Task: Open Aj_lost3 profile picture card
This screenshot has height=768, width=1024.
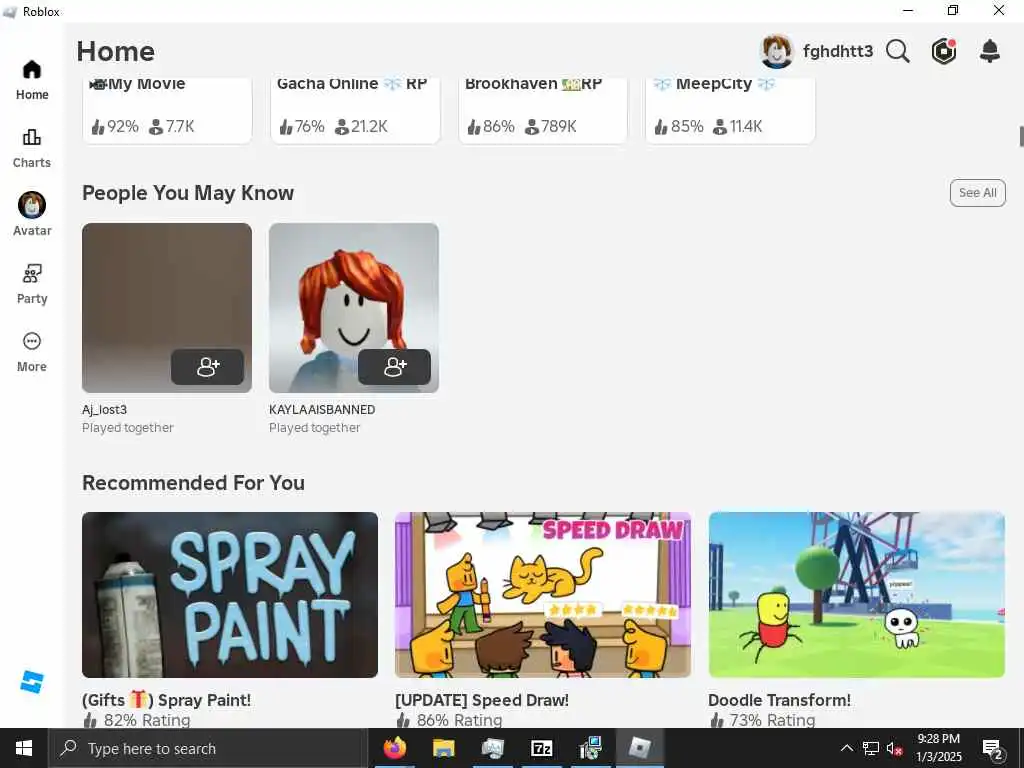Action: pyautogui.click(x=167, y=308)
